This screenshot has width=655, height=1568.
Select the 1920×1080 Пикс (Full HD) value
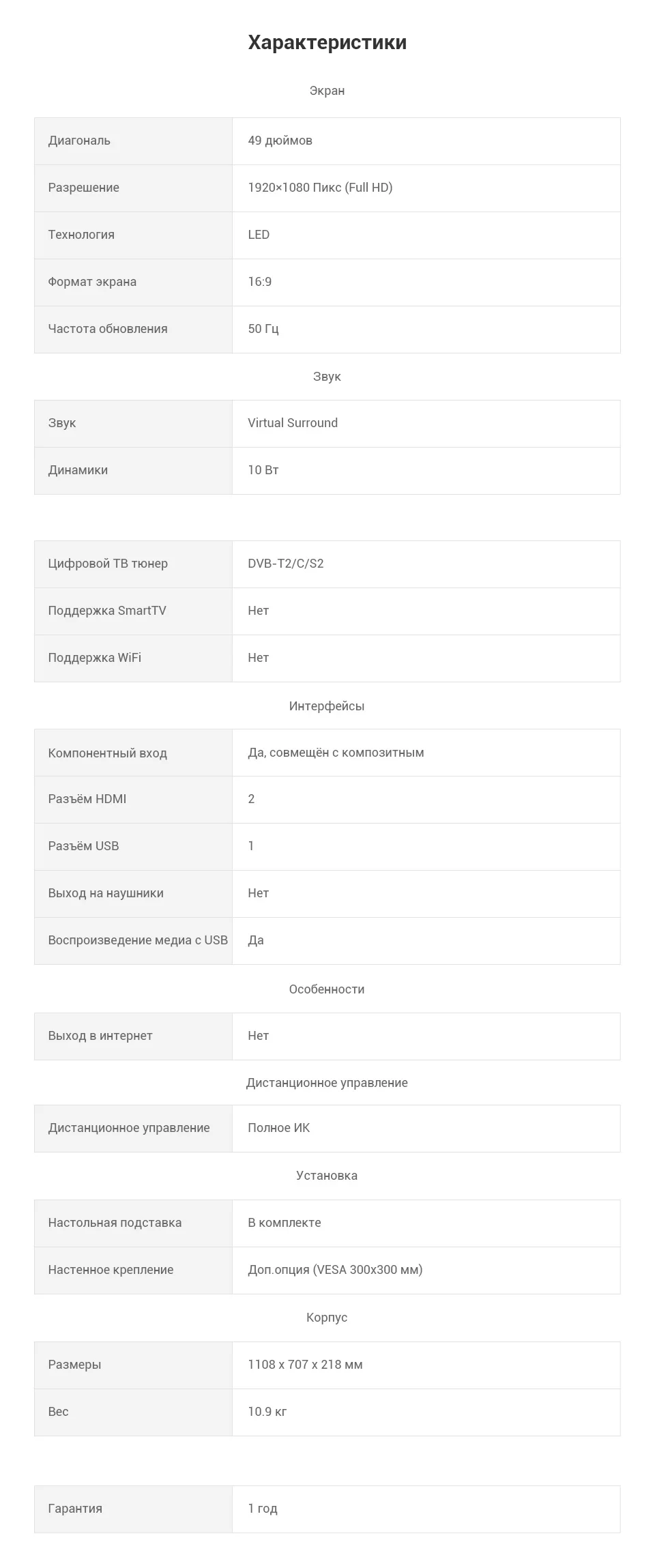point(320,188)
